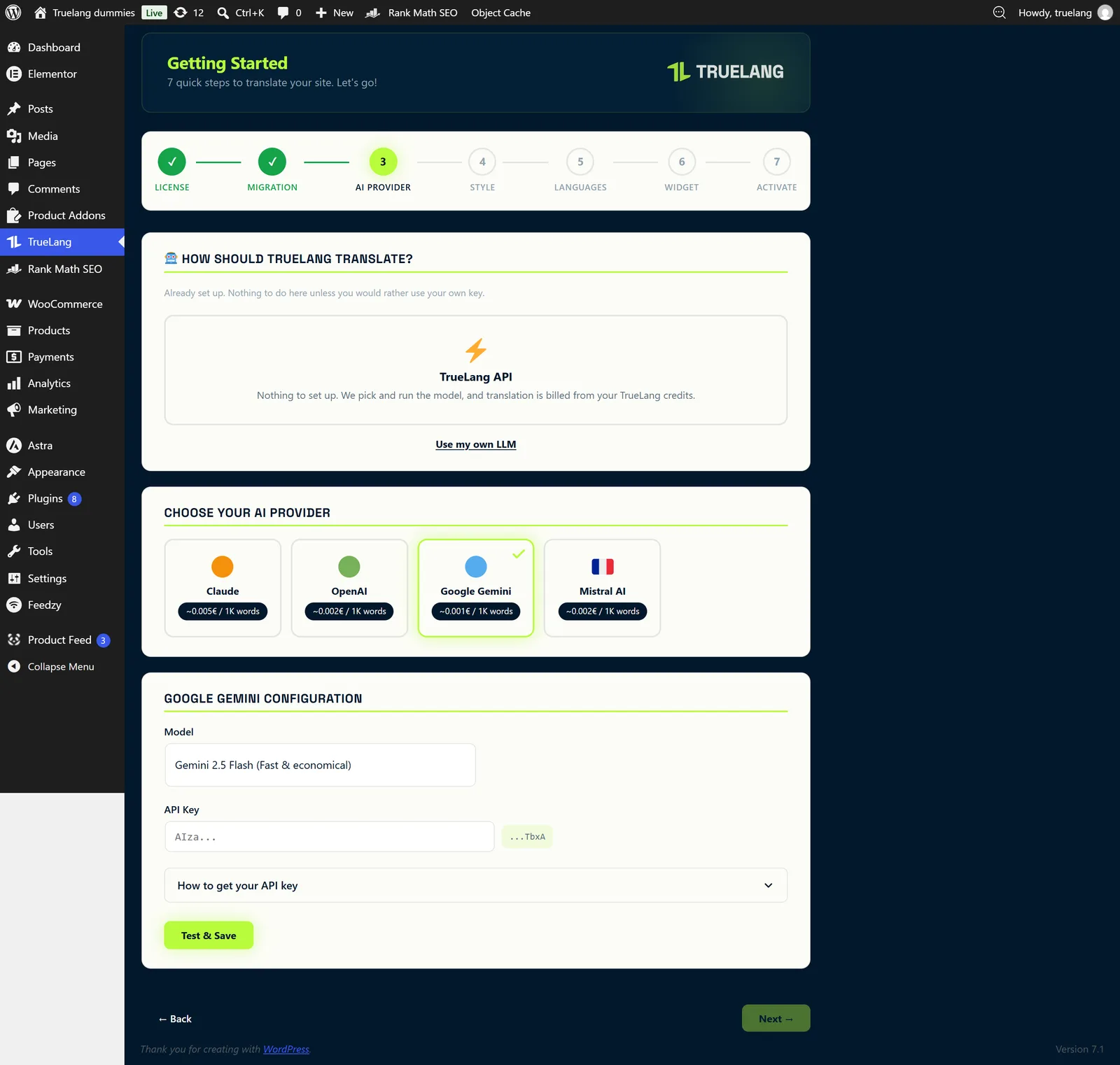Open the updates icon showing 12
The height and width of the screenshot is (1065, 1120).
(181, 13)
